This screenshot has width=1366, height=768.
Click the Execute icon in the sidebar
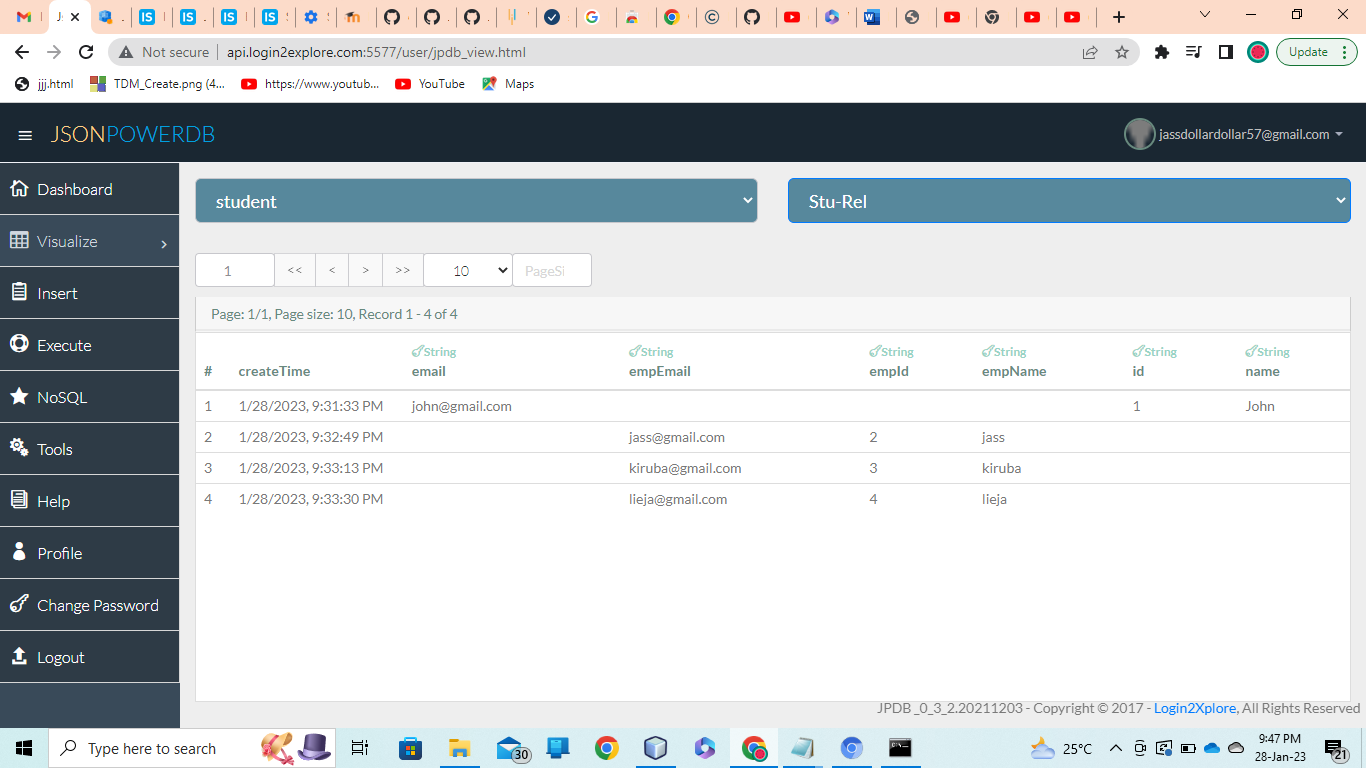[x=18, y=345]
